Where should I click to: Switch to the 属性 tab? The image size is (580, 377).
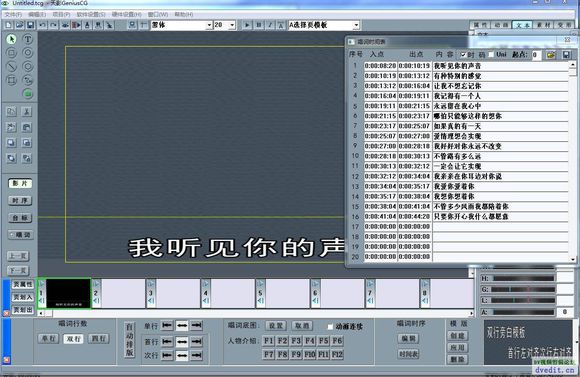coord(481,25)
